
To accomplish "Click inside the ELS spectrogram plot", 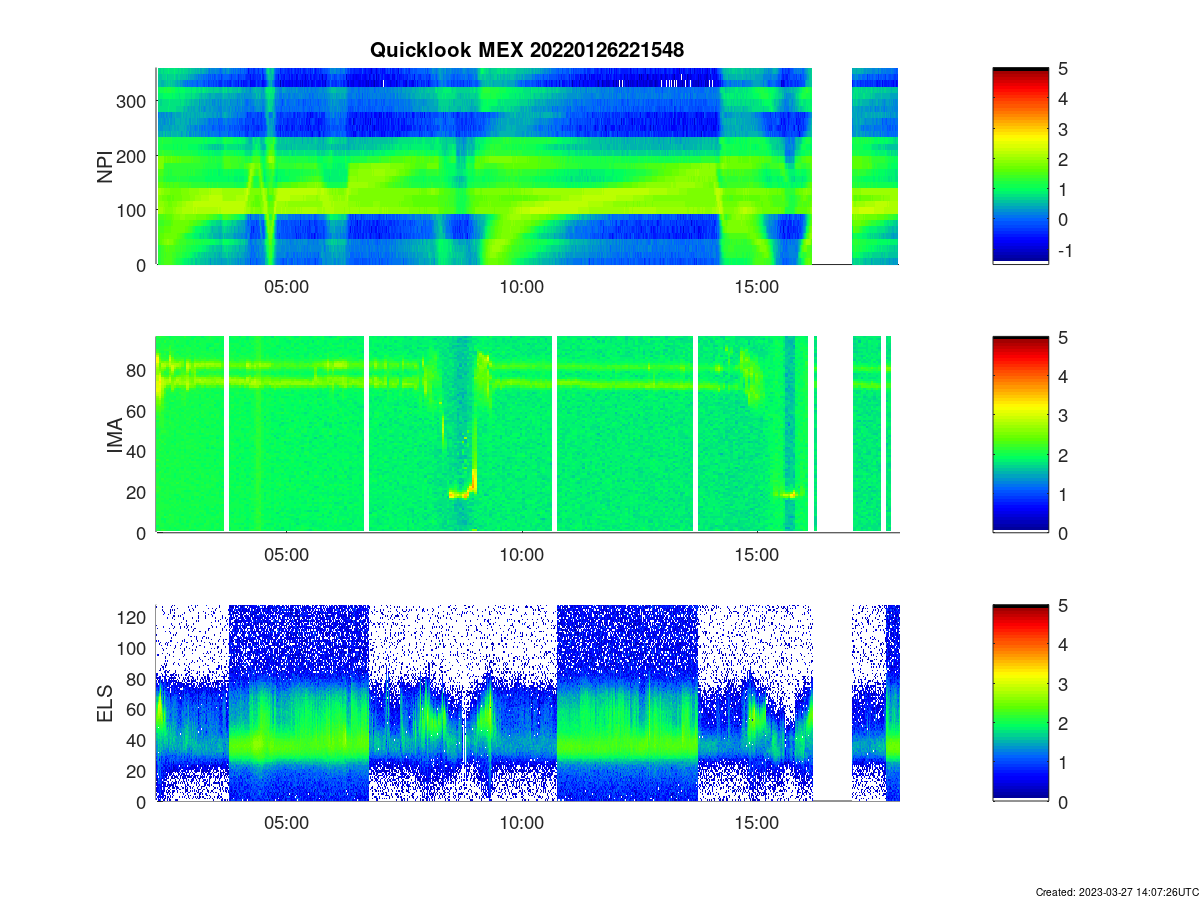I will pyautogui.click(x=527, y=703).
